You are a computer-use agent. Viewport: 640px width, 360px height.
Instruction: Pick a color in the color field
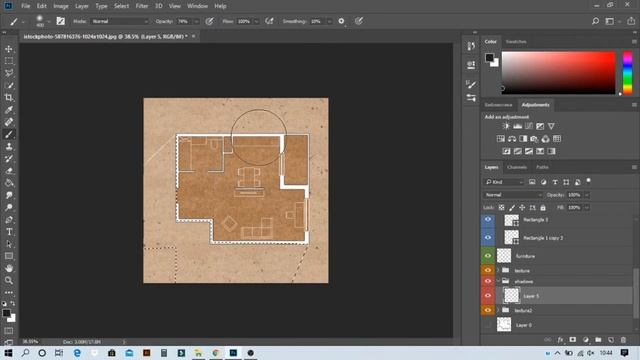(558, 73)
